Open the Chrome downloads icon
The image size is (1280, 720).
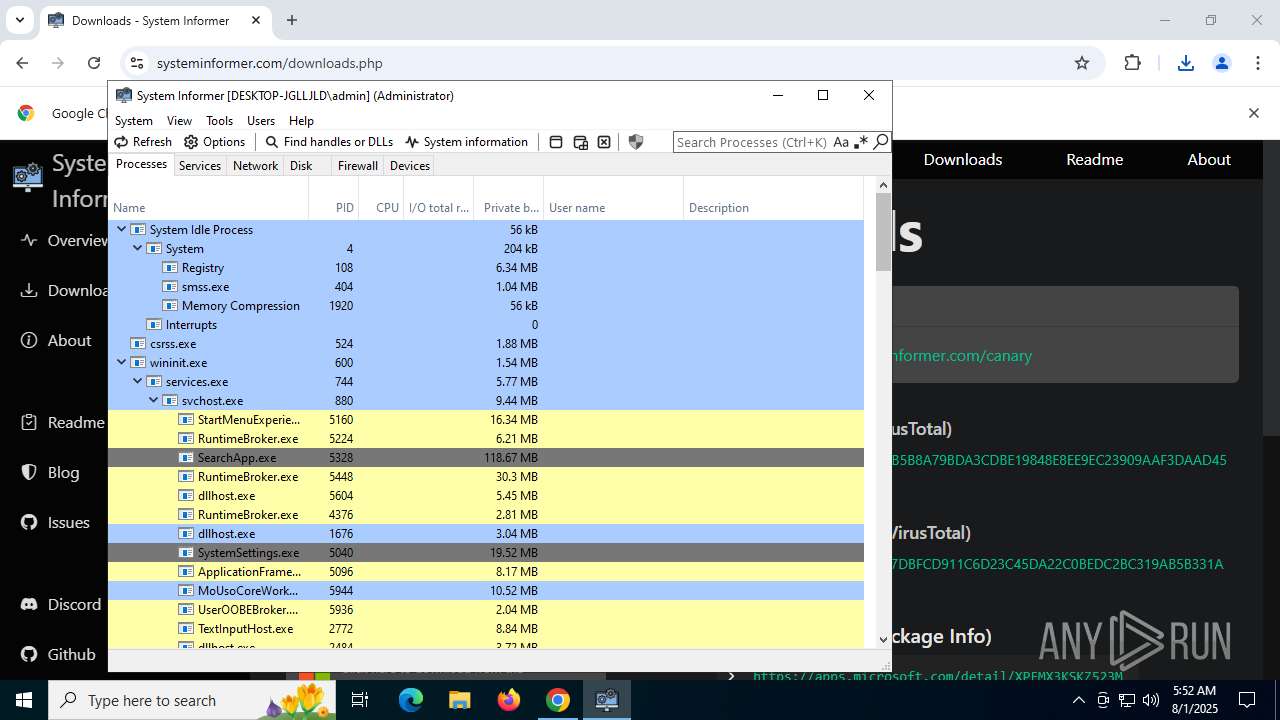pos(1185,63)
